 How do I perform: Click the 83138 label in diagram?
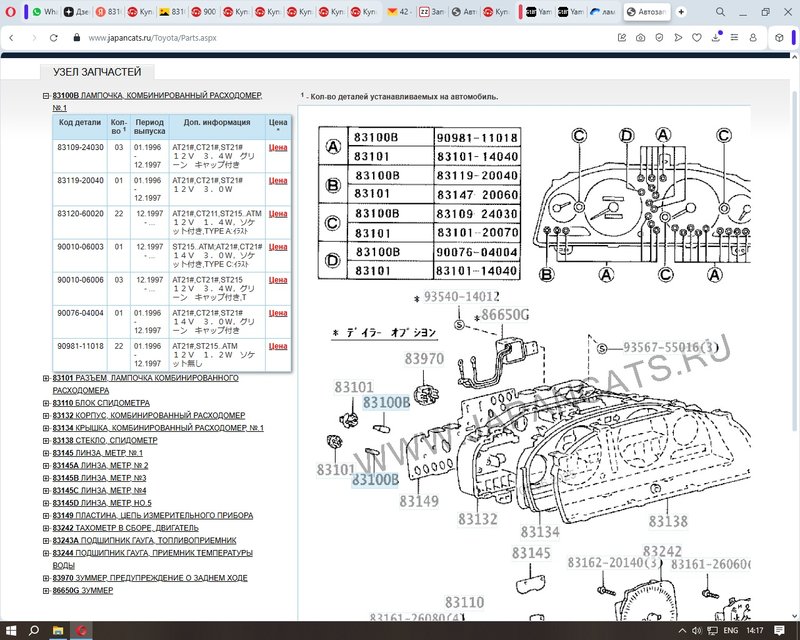(668, 521)
